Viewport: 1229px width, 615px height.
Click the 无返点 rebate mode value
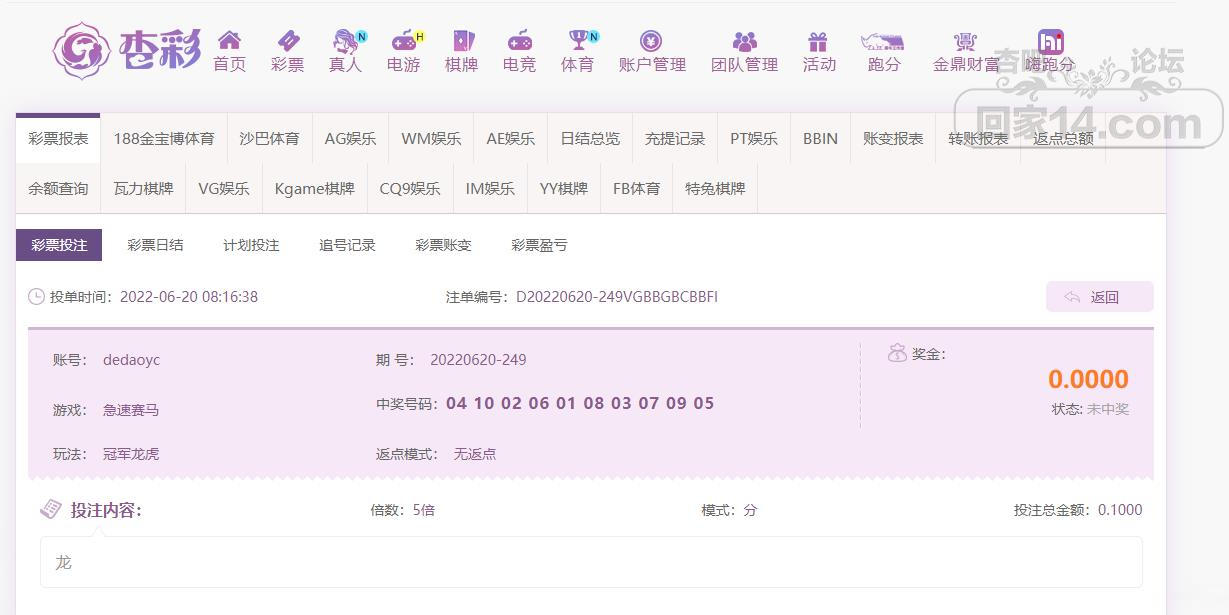(x=475, y=454)
